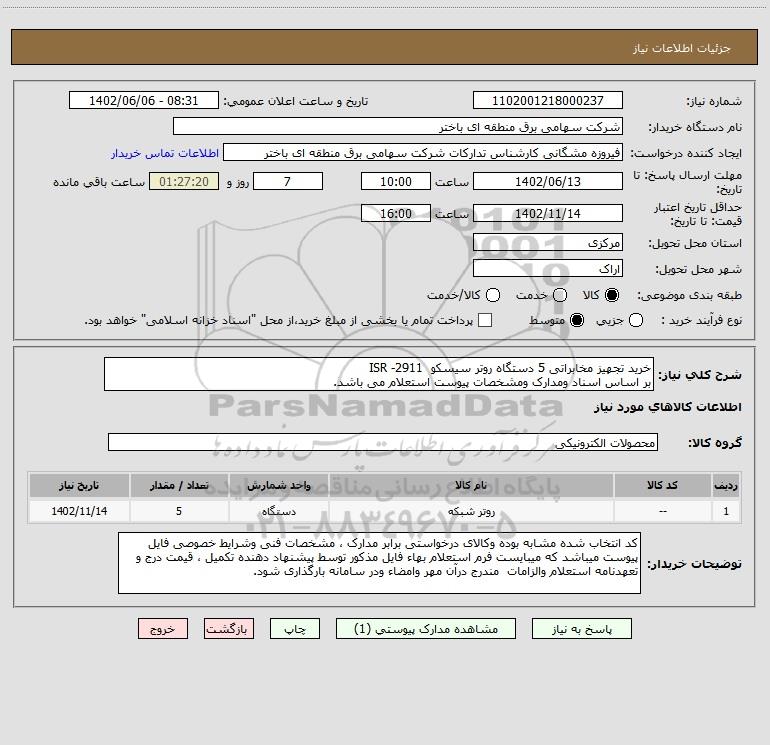Click the پاسخ به نیاز button
Image resolution: width=770 pixels, height=745 pixels.
582,629
